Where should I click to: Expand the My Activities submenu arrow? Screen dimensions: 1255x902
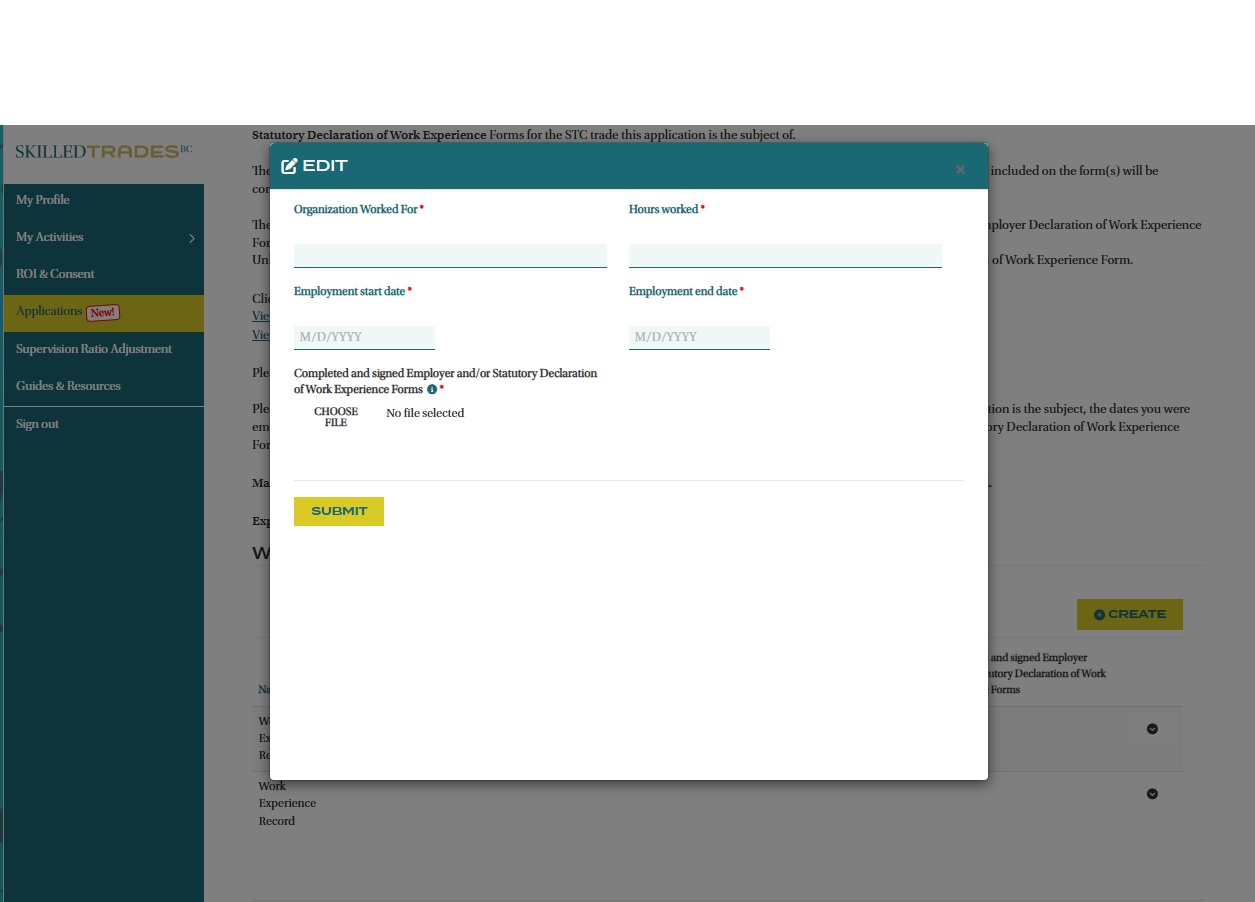191,238
